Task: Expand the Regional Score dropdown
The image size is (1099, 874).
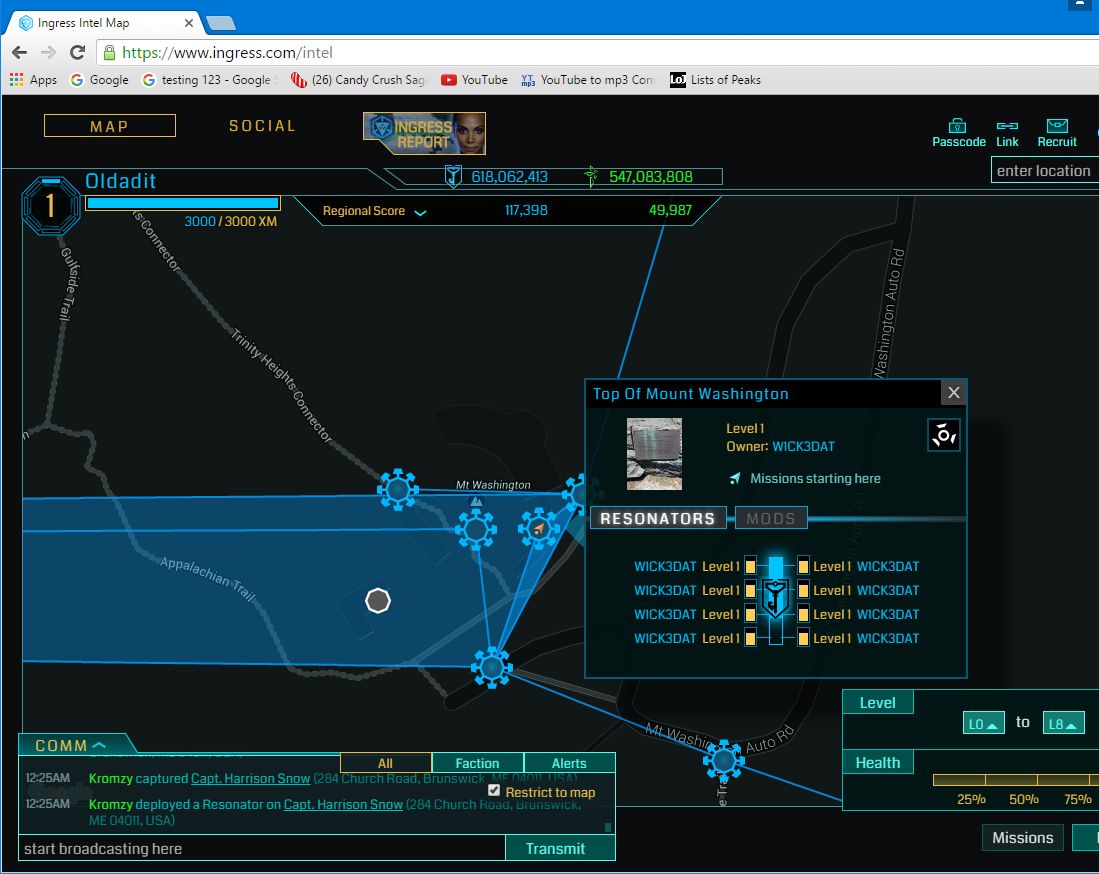Action: [420, 212]
